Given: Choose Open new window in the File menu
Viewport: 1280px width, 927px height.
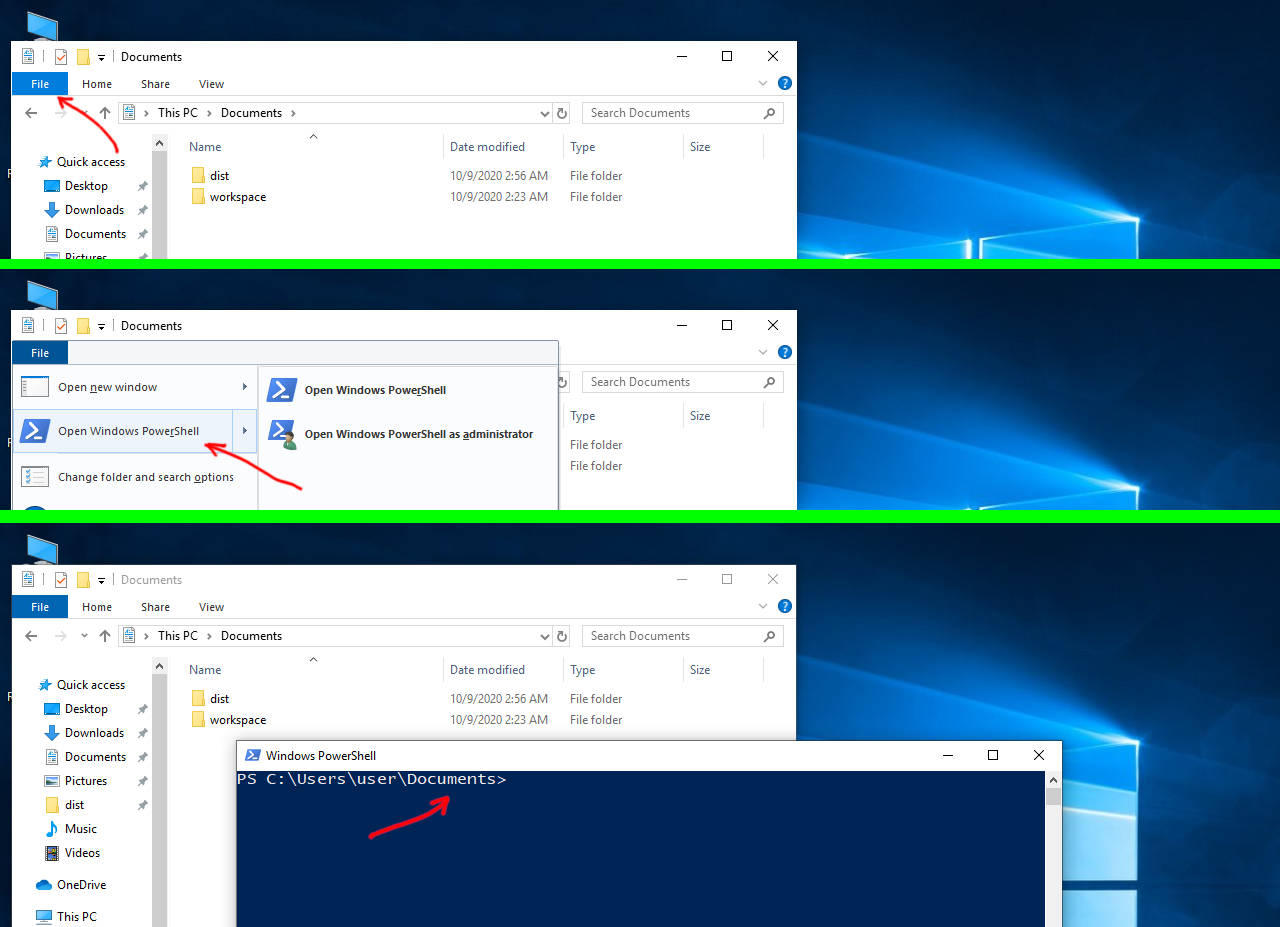Looking at the screenshot, I should pyautogui.click(x=108, y=387).
